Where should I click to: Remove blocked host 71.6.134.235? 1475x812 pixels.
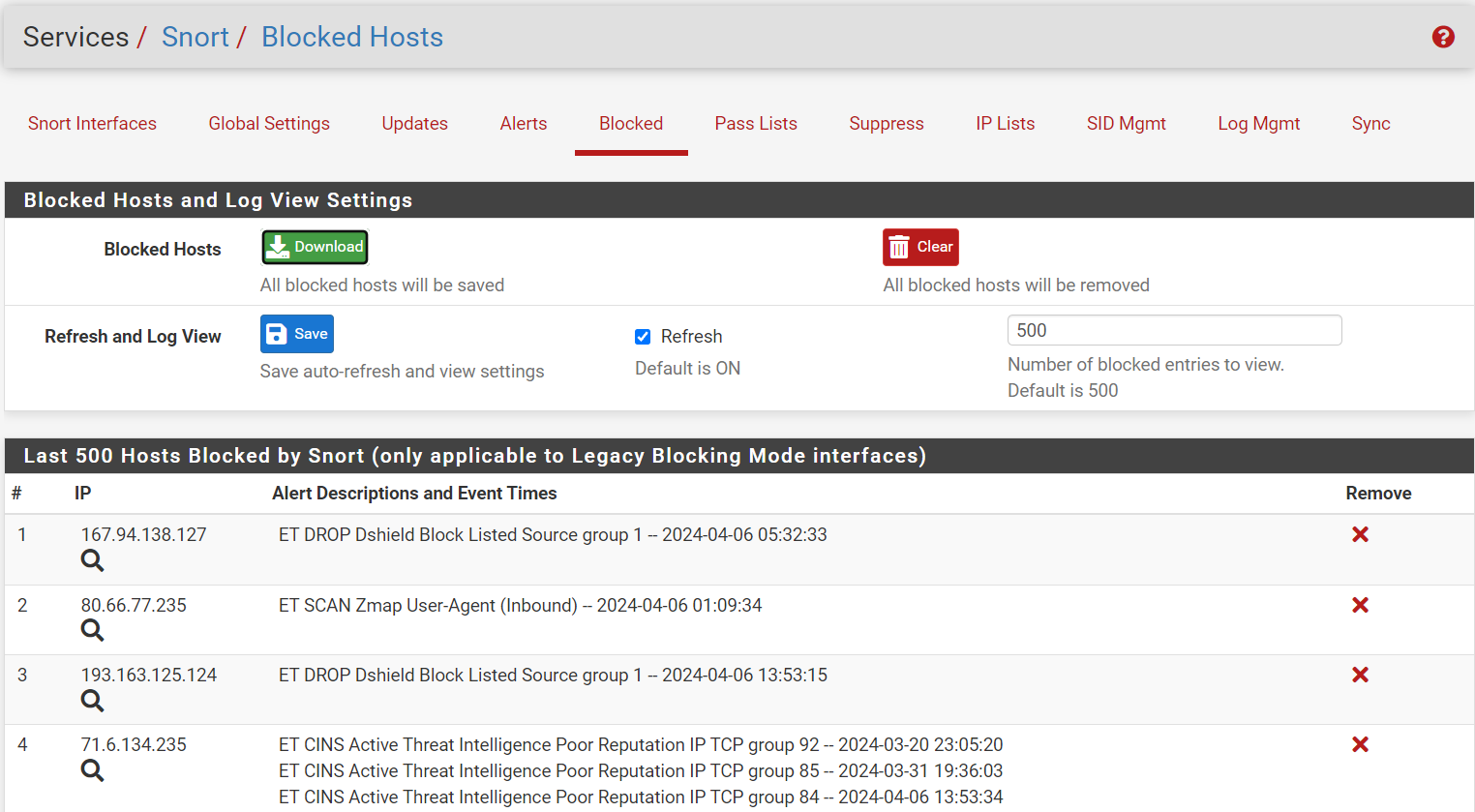(x=1360, y=744)
